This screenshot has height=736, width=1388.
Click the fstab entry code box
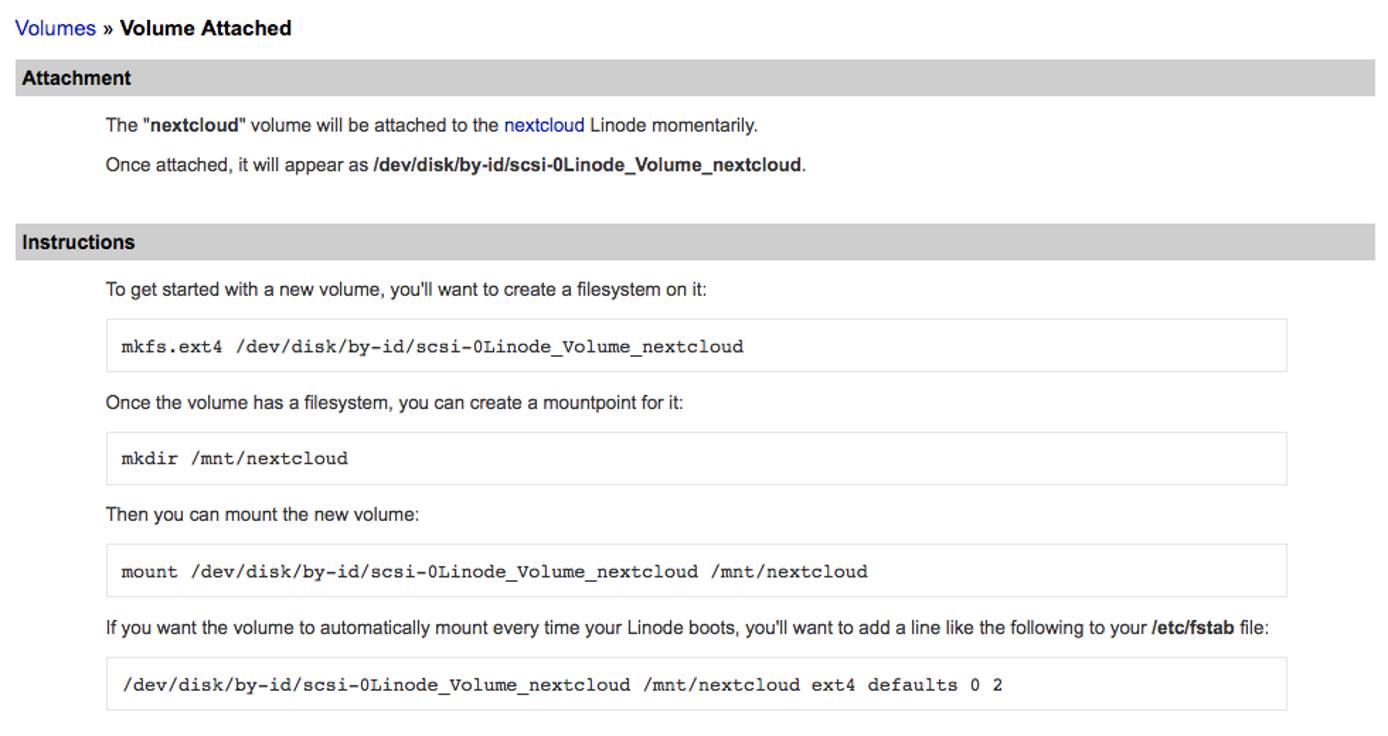pyautogui.click(x=695, y=685)
